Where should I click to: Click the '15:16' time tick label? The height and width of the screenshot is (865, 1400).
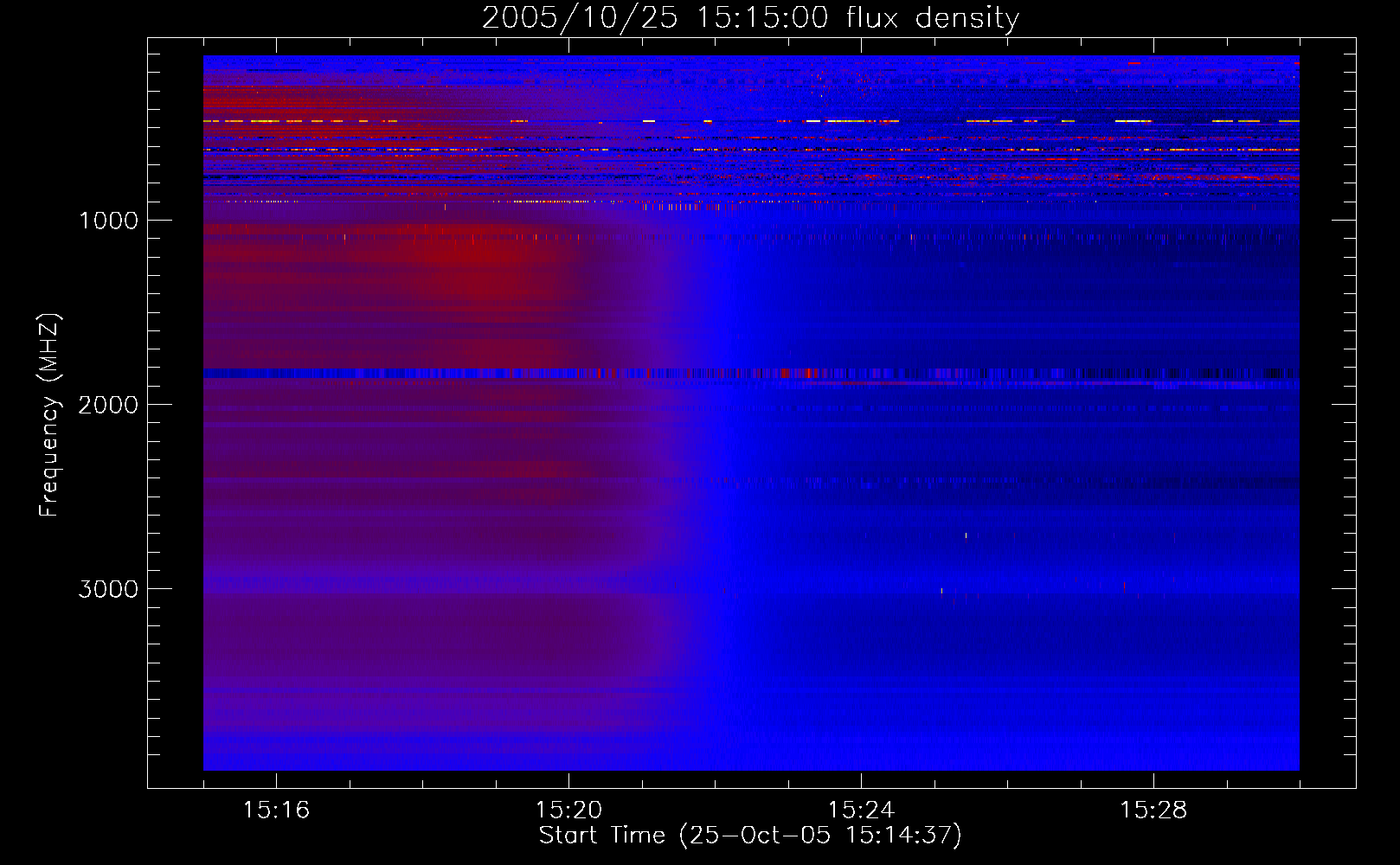[276, 810]
